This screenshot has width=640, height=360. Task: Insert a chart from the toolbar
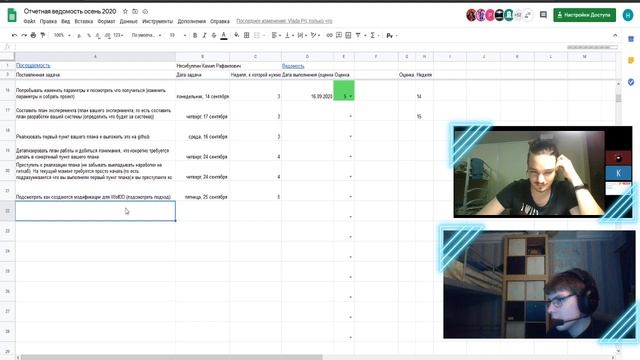[x=348, y=36]
